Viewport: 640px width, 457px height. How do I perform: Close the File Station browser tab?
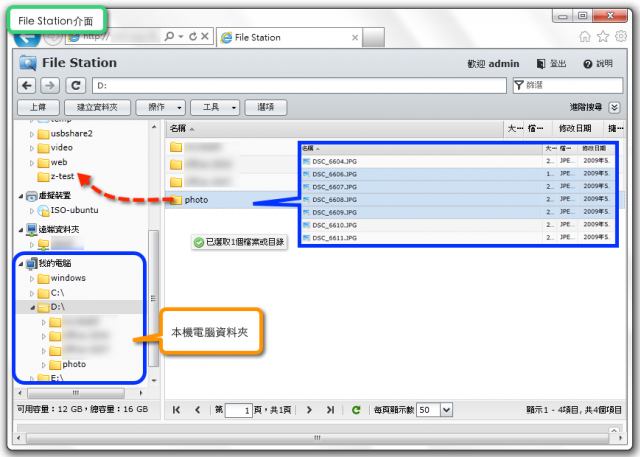pos(355,38)
